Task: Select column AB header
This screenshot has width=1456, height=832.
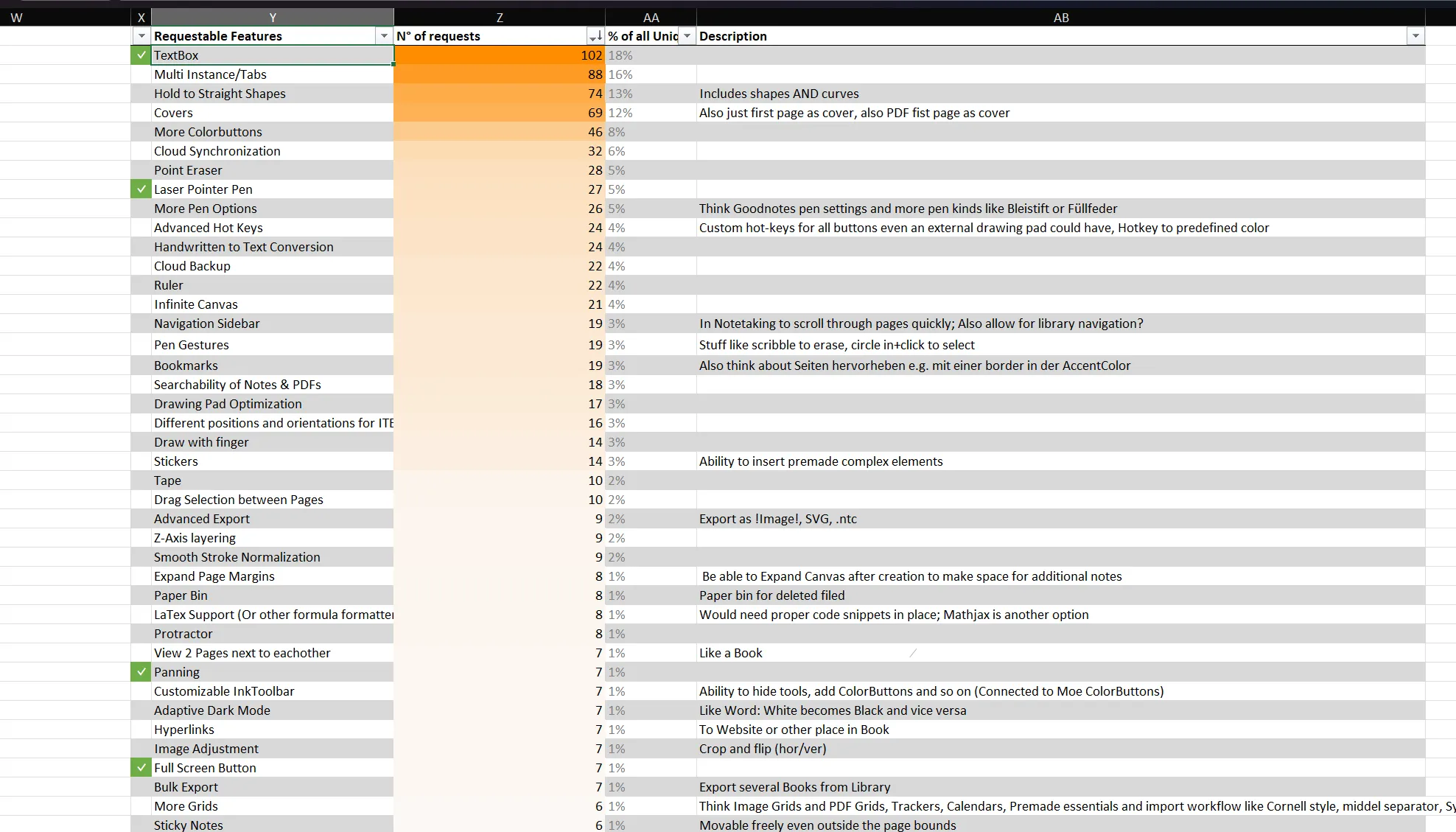Action: pyautogui.click(x=1061, y=17)
